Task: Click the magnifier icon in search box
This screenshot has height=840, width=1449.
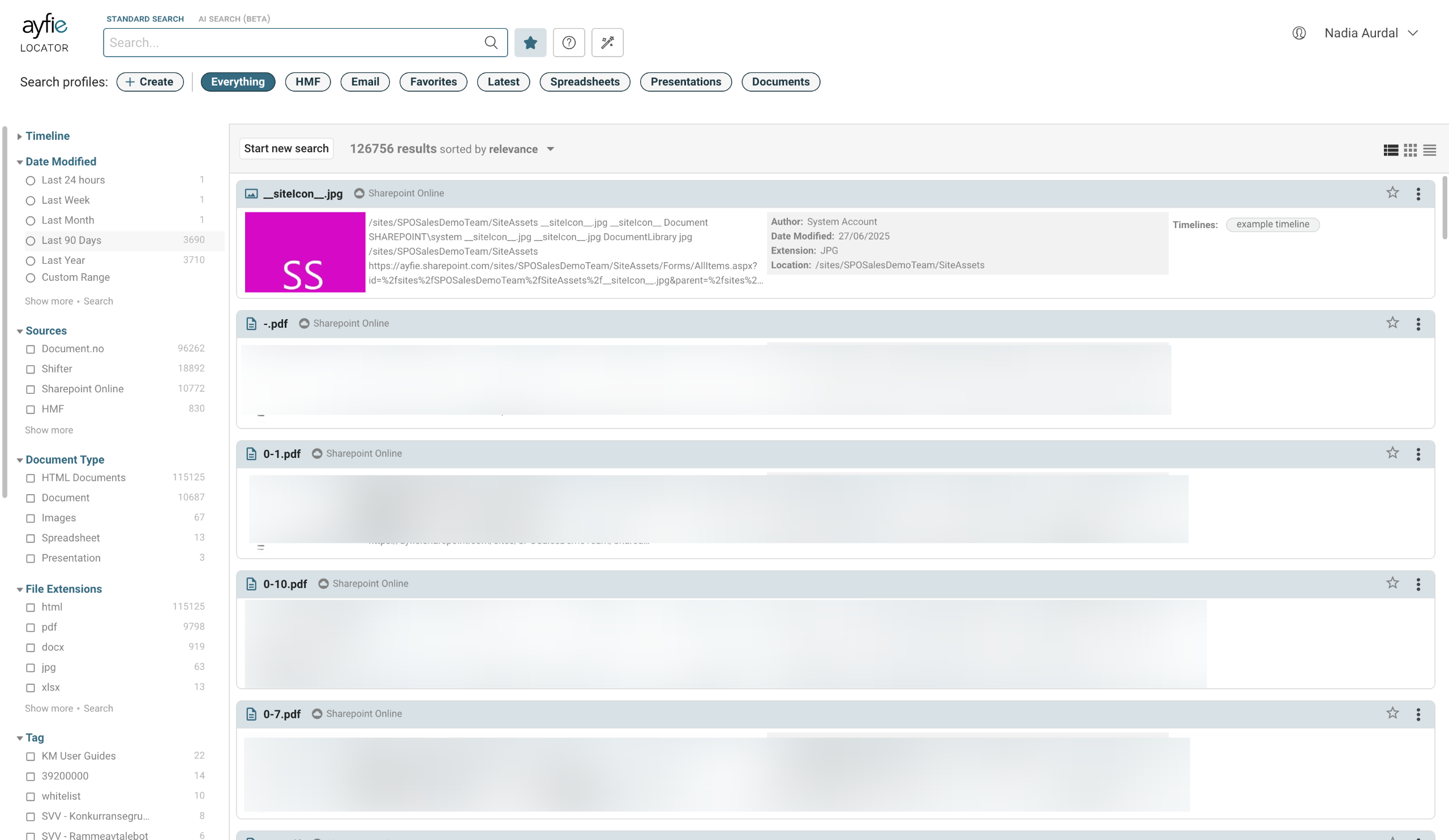Action: (x=491, y=42)
